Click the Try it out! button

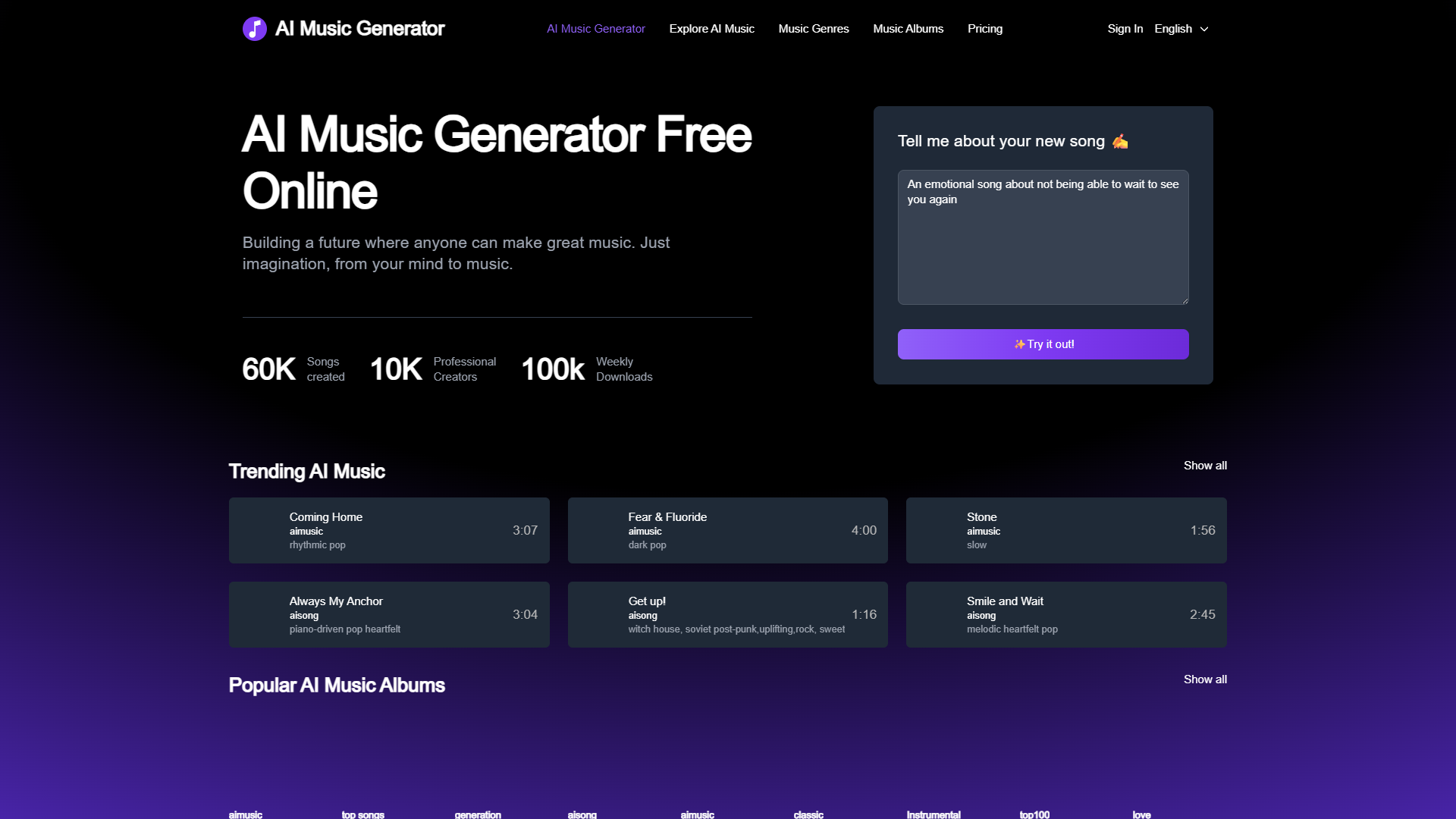[x=1043, y=344]
